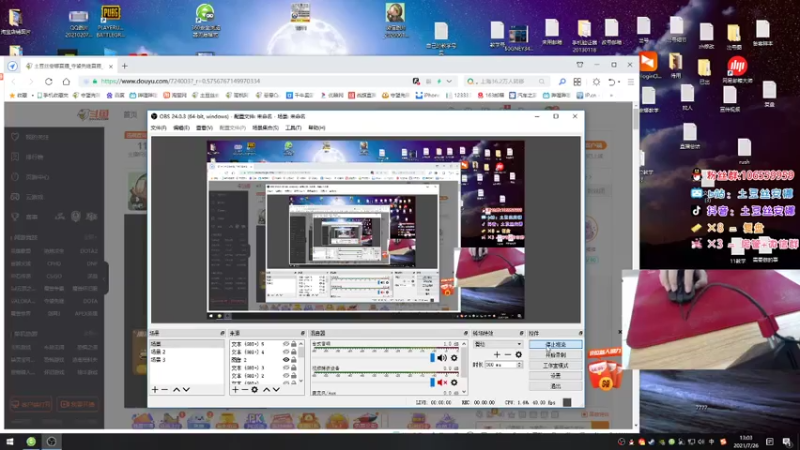Screen dimensions: 800x450
Task: Open settings gear of first mixer channel
Action: click(454, 358)
